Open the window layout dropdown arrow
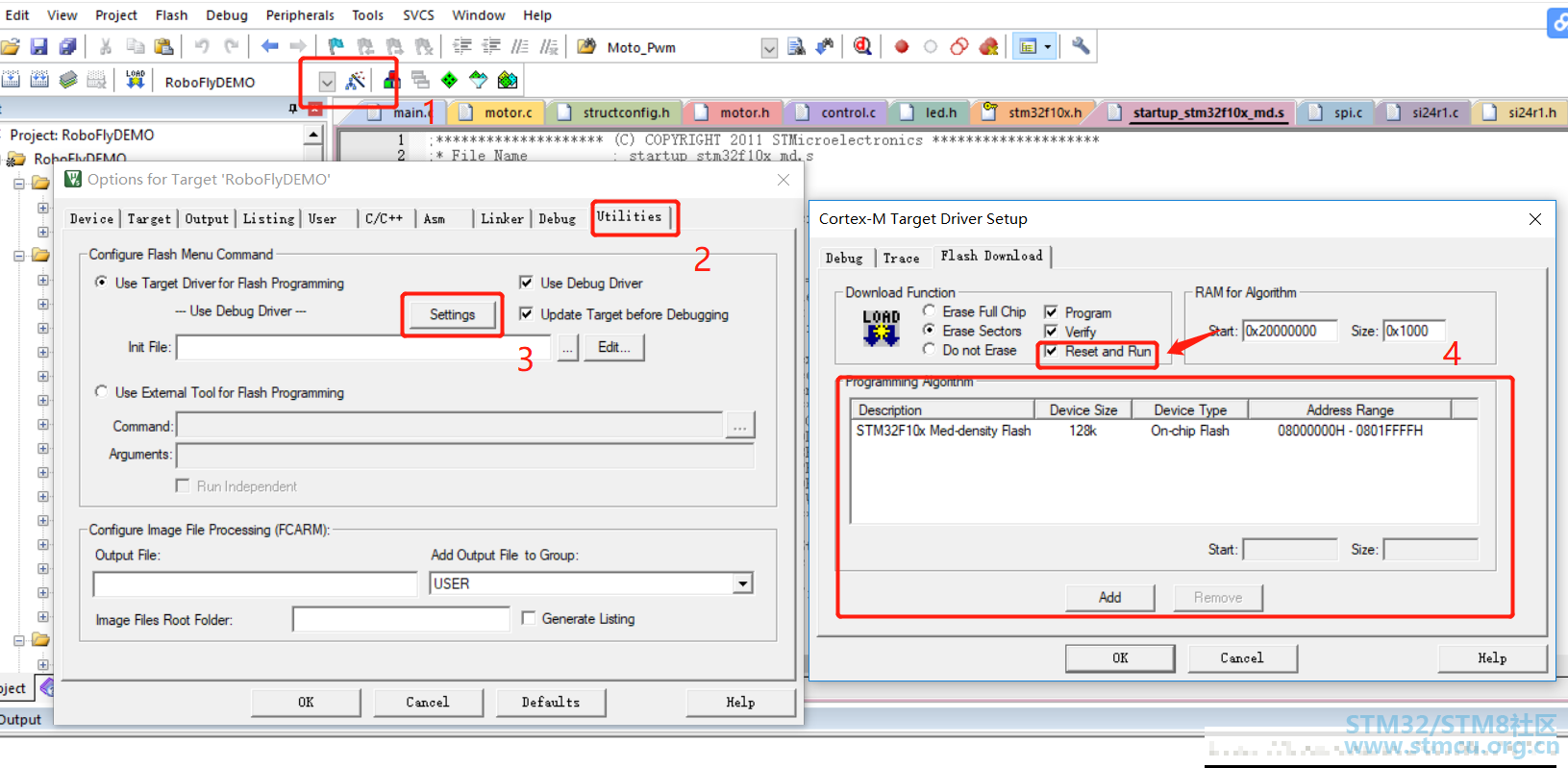 pyautogui.click(x=1048, y=46)
